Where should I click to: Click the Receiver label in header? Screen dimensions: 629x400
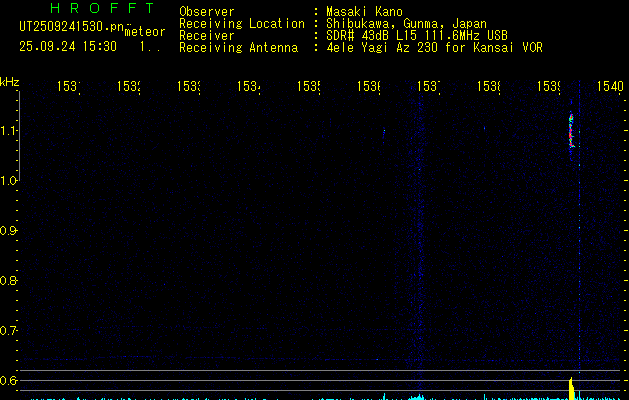[207, 35]
